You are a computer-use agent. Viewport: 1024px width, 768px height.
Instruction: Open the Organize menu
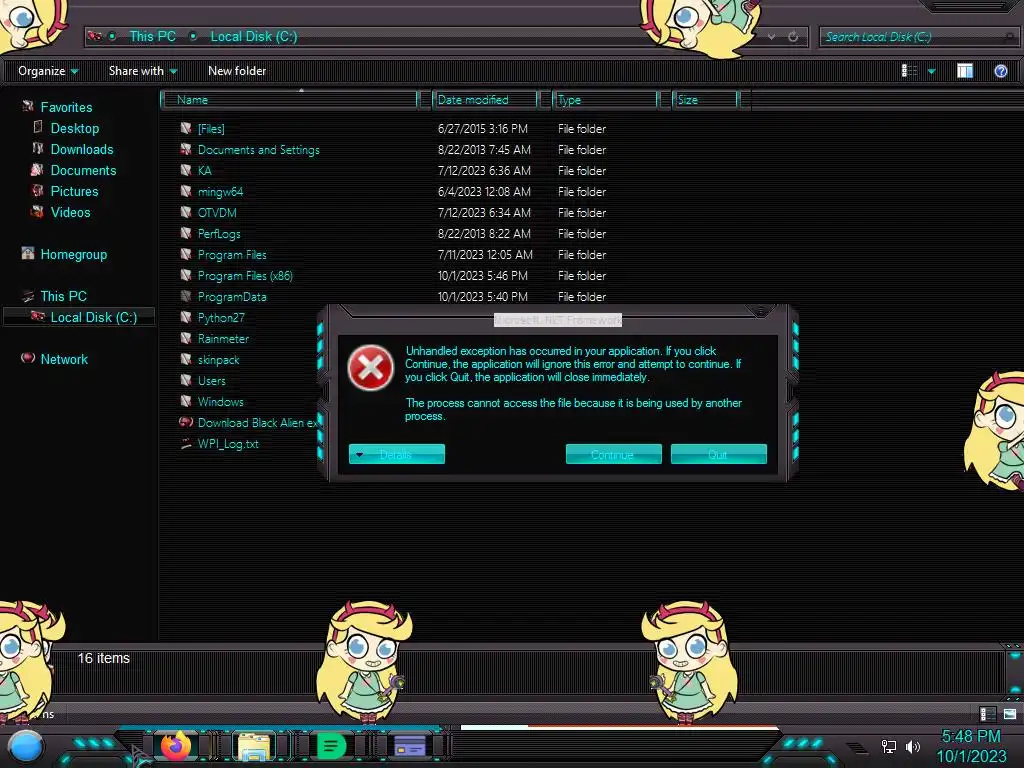tap(48, 71)
